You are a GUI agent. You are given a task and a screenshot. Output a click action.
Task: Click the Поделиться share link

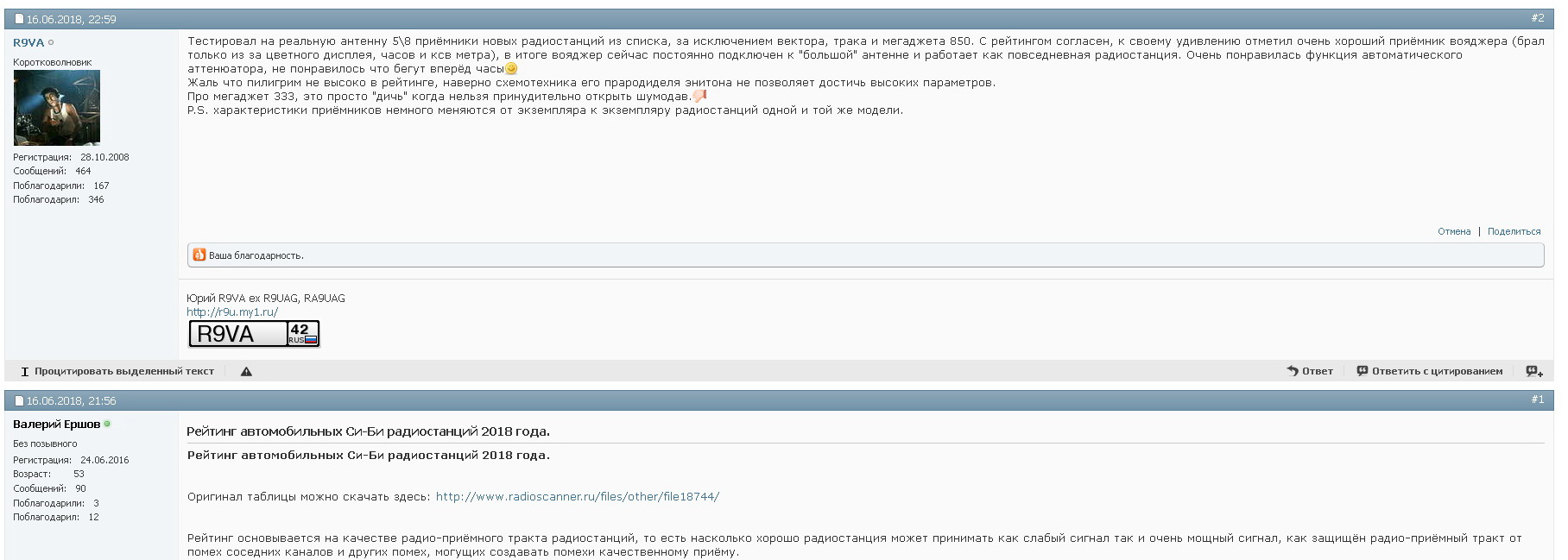pos(1514,231)
